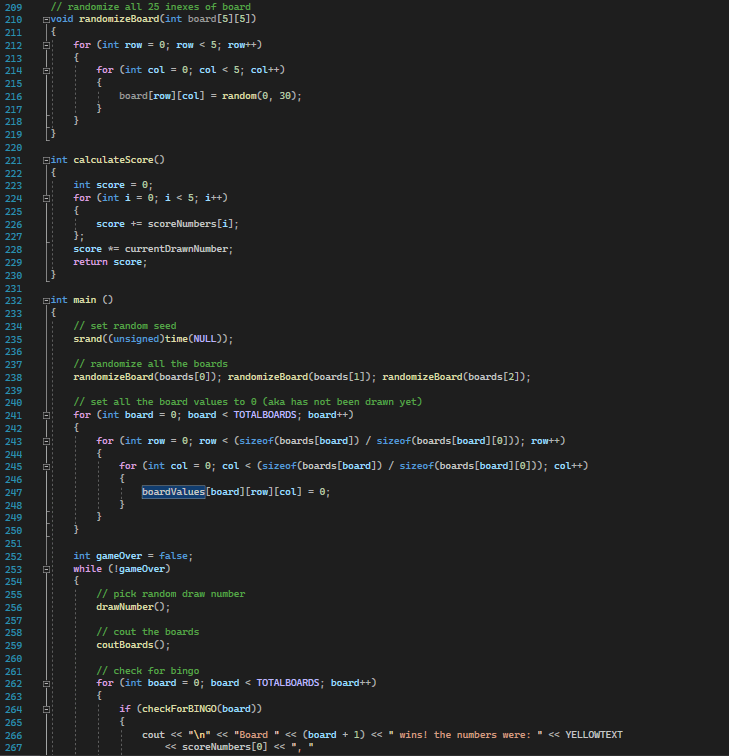
Task: Collapse the TOTALBOARDS for loop on line 241
Action: click(x=46, y=415)
